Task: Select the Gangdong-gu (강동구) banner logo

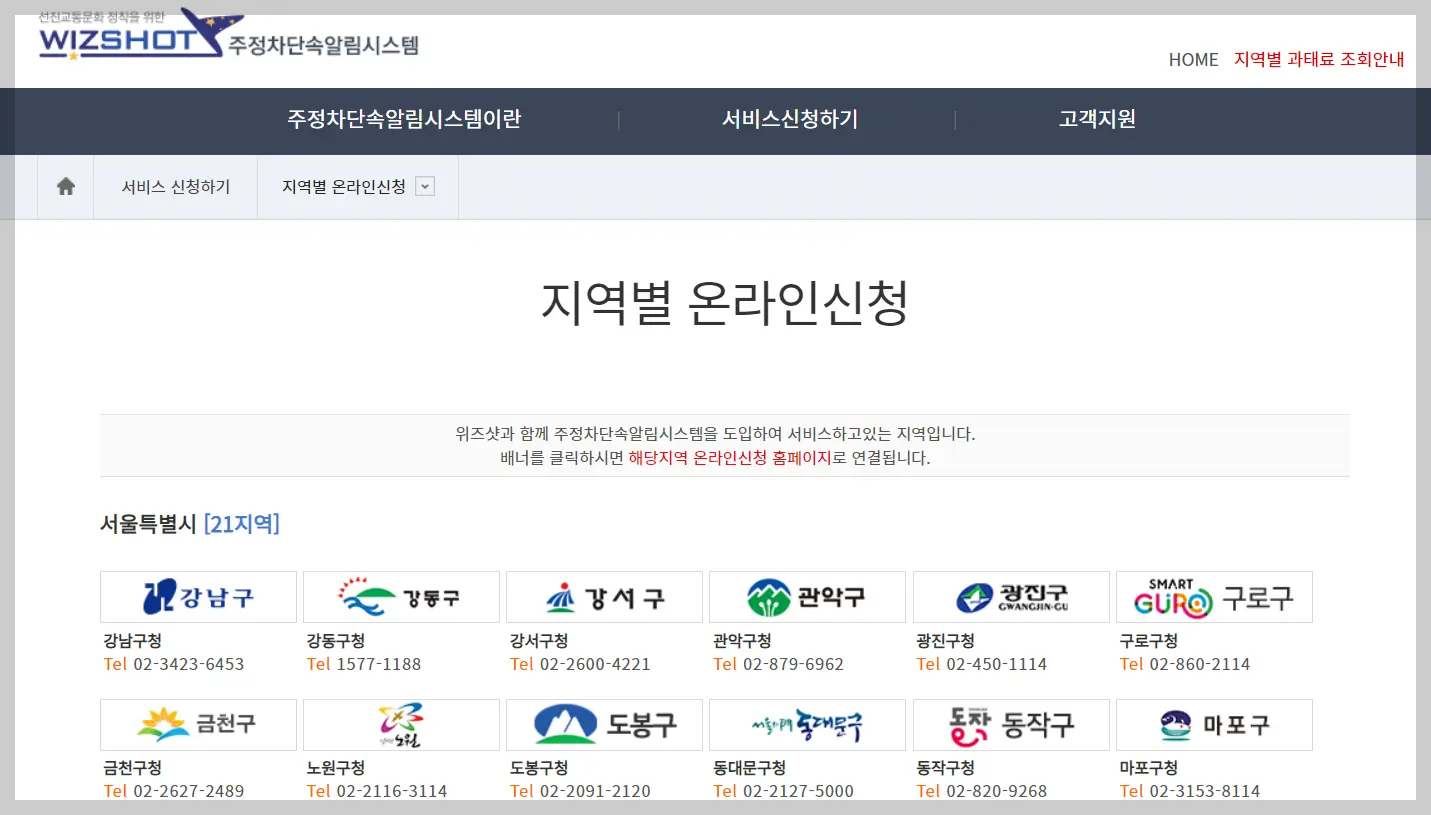Action: click(x=400, y=597)
